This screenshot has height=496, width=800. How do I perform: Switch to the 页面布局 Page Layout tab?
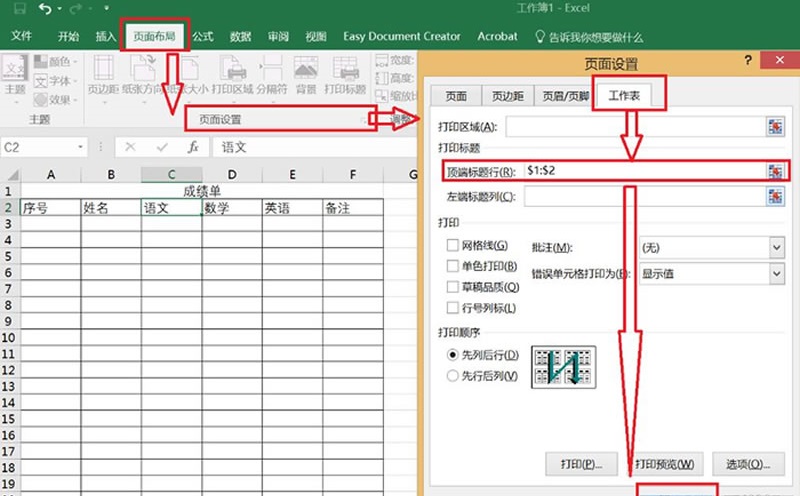coord(155,36)
